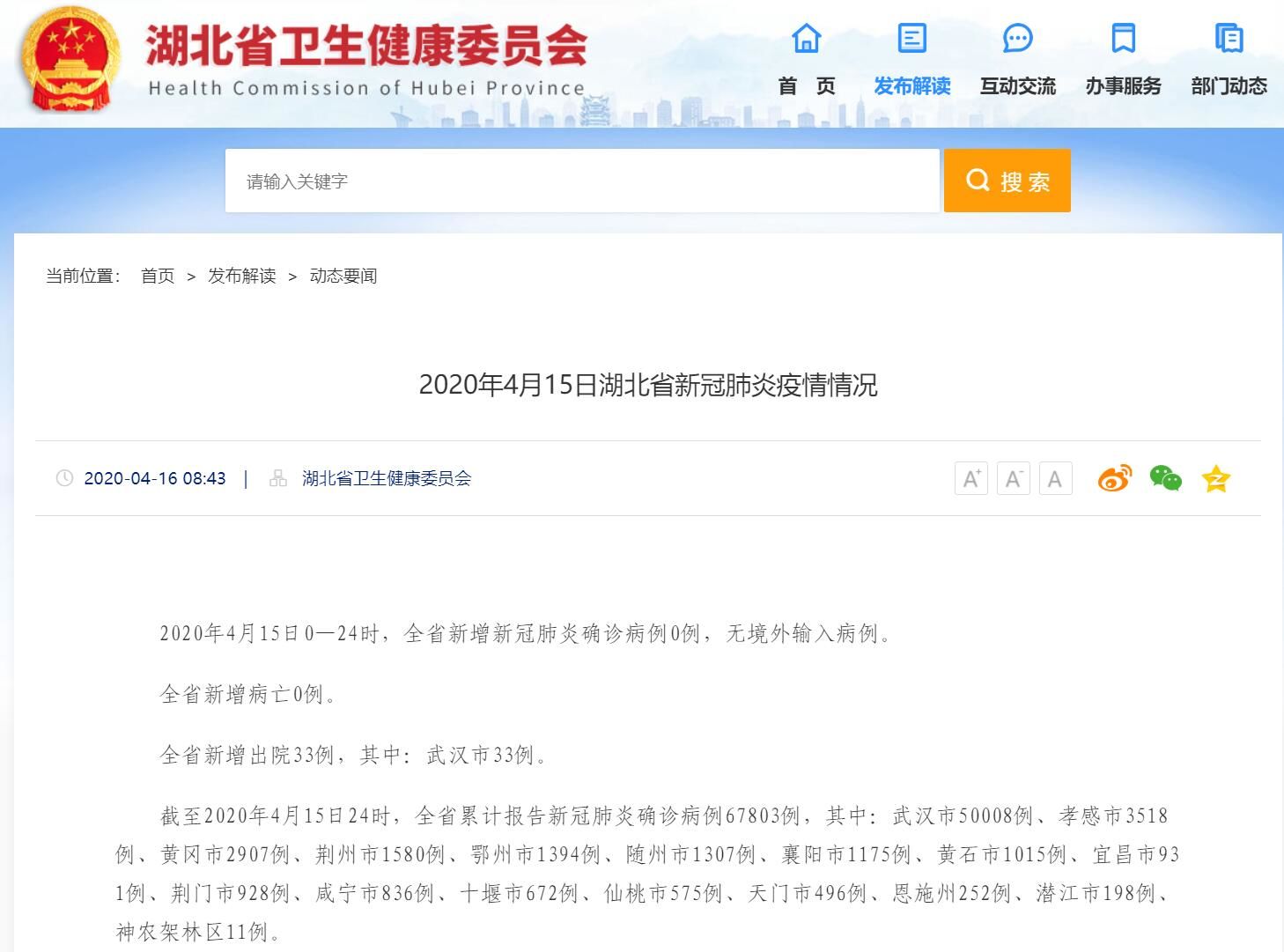
Task: Click 首页 in the breadcrumb path
Action: [x=158, y=277]
